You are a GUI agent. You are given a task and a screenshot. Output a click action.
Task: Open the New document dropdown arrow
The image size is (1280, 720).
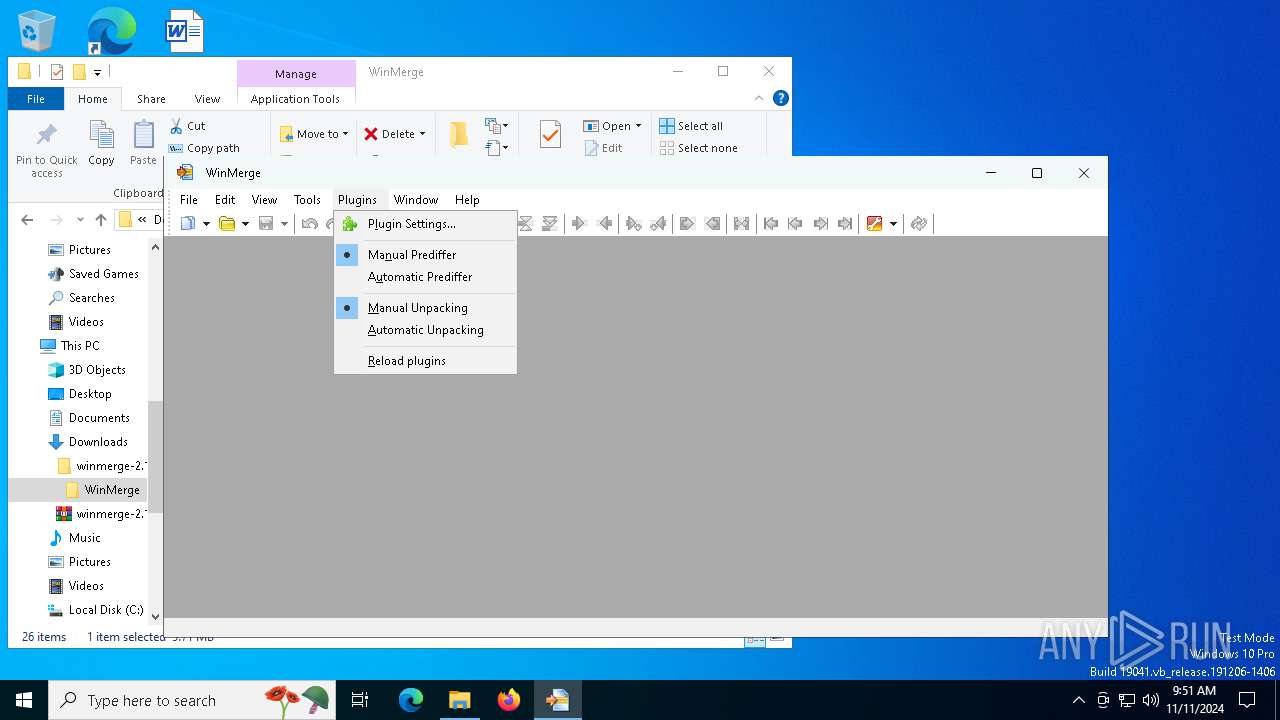(206, 224)
